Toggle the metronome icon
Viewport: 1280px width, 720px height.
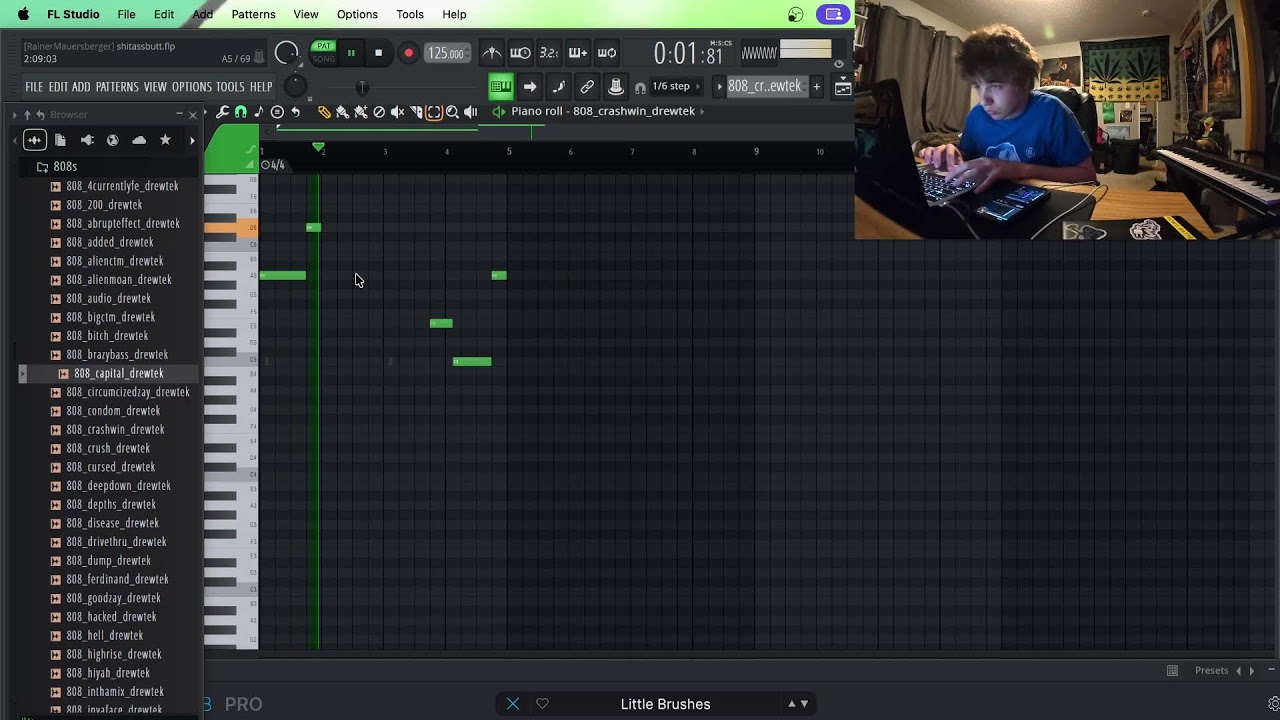(491, 53)
